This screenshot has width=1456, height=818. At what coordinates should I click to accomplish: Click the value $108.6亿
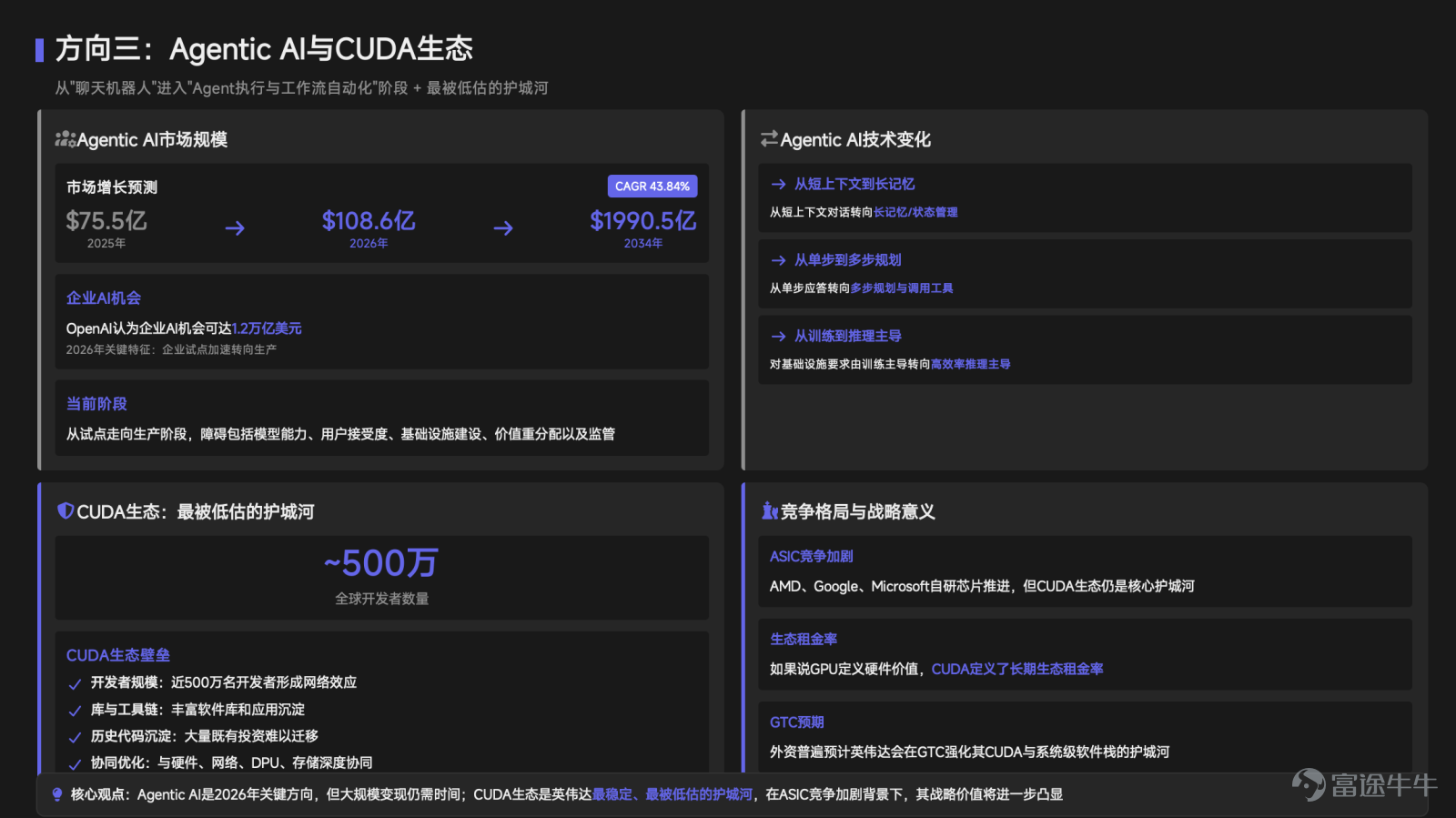pyautogui.click(x=369, y=220)
